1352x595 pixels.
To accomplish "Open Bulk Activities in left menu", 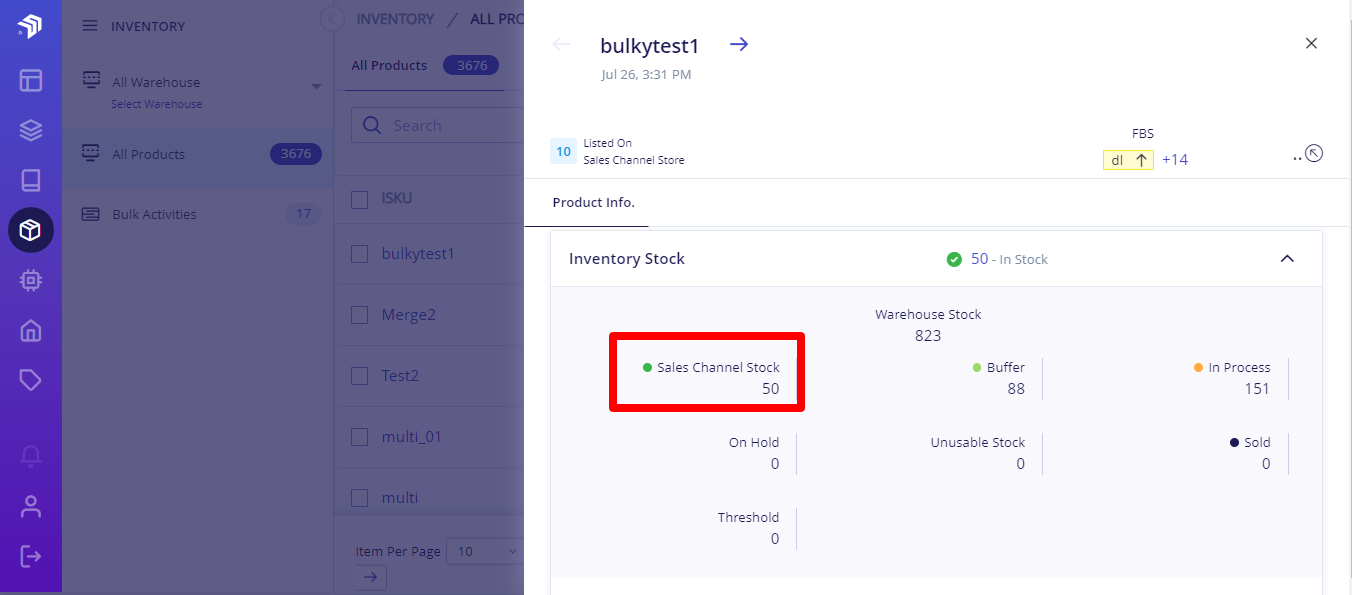I will (198, 214).
